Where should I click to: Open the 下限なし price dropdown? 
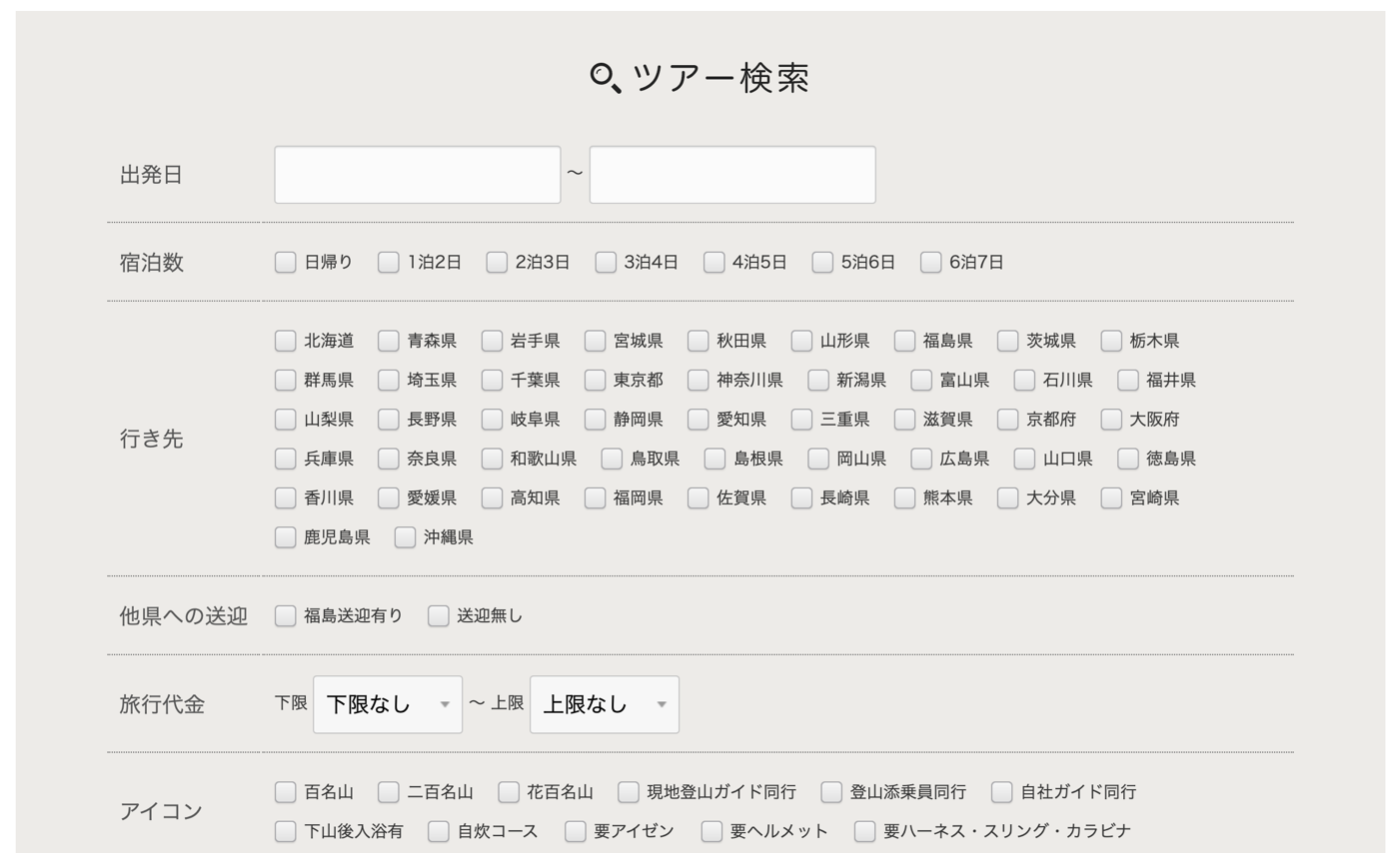[388, 705]
